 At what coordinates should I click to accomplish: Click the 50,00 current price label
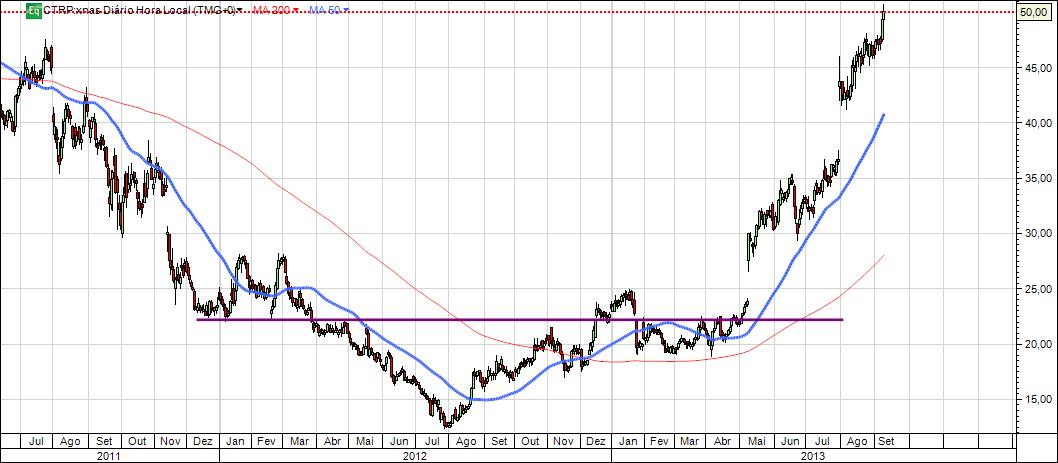point(1036,12)
